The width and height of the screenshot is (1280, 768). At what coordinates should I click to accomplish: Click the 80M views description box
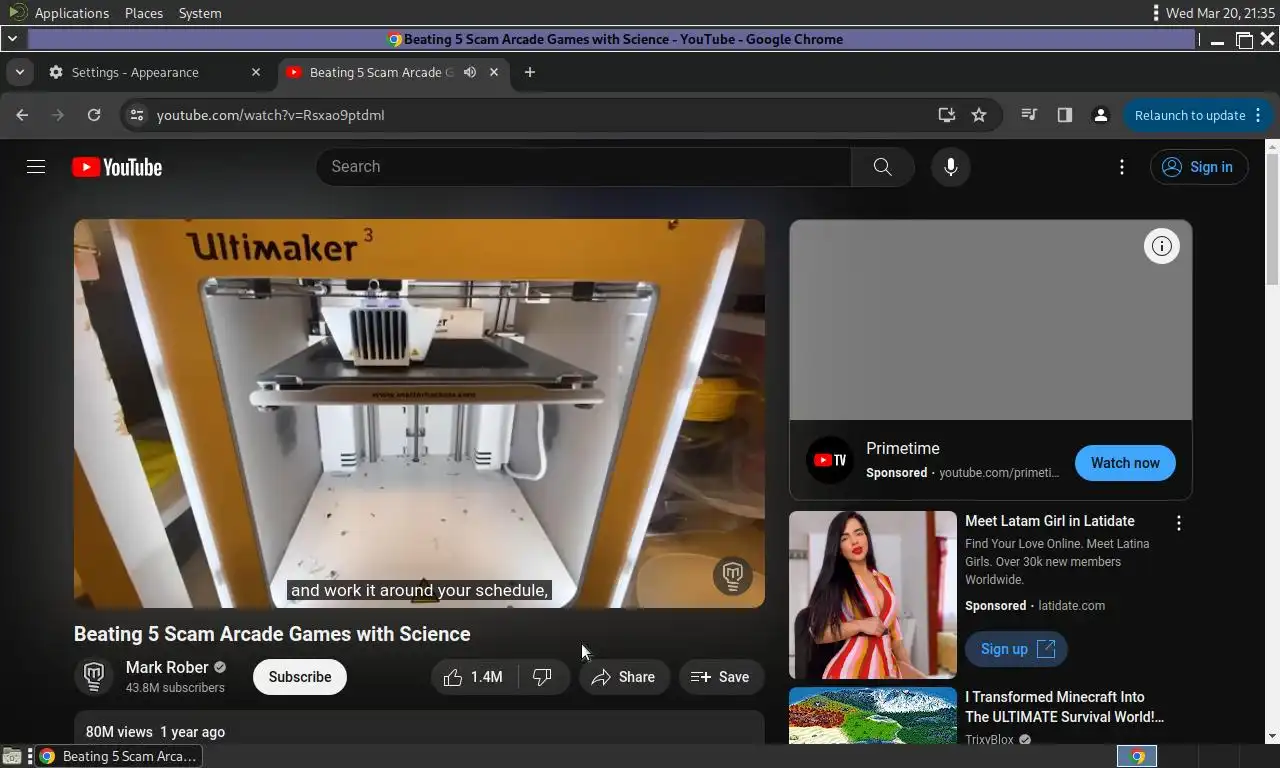419,727
